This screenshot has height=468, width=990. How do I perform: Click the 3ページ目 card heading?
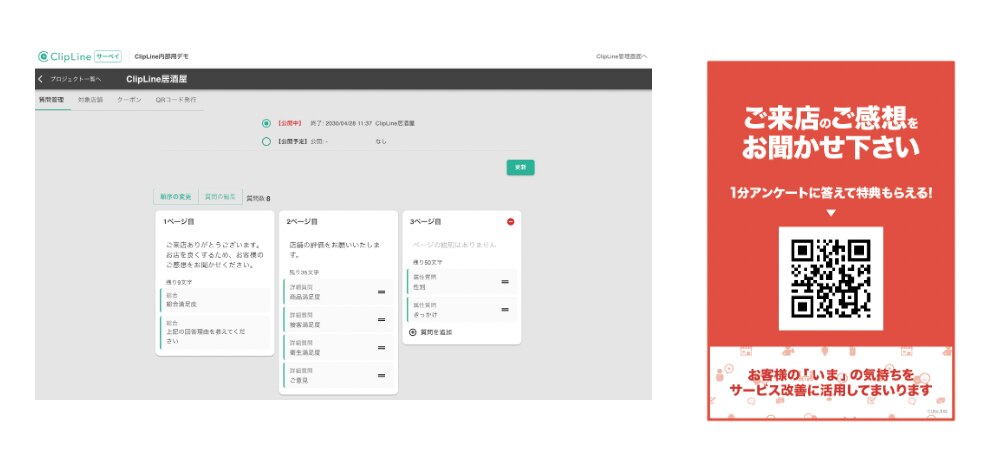pos(426,222)
